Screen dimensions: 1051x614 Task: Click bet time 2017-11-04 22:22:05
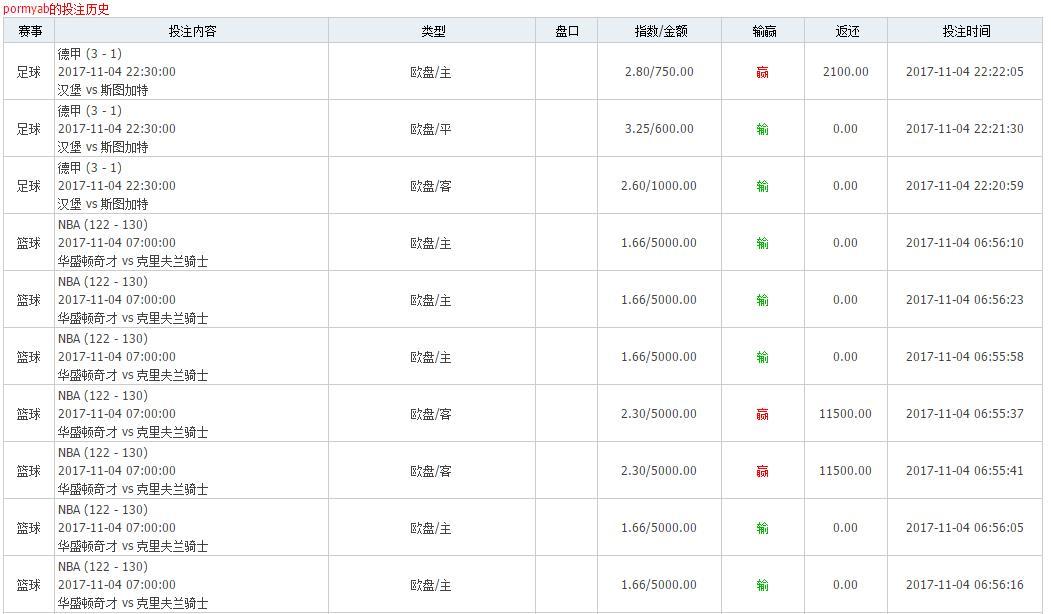(x=965, y=72)
